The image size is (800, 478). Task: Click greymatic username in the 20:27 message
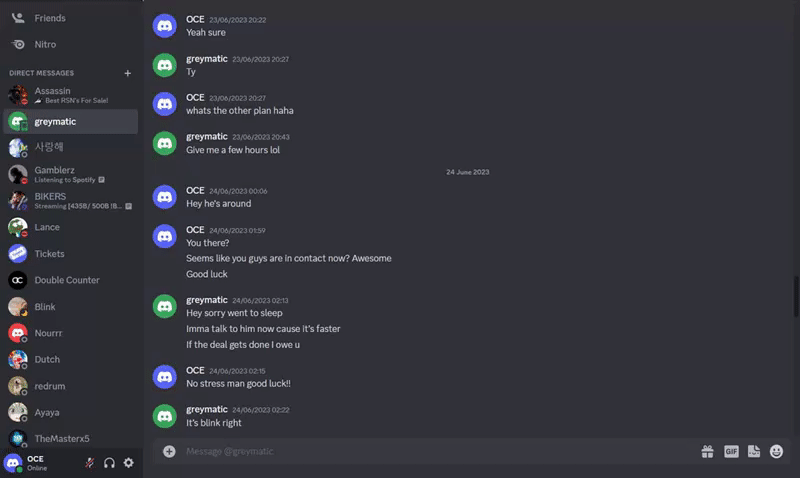tap(207, 59)
